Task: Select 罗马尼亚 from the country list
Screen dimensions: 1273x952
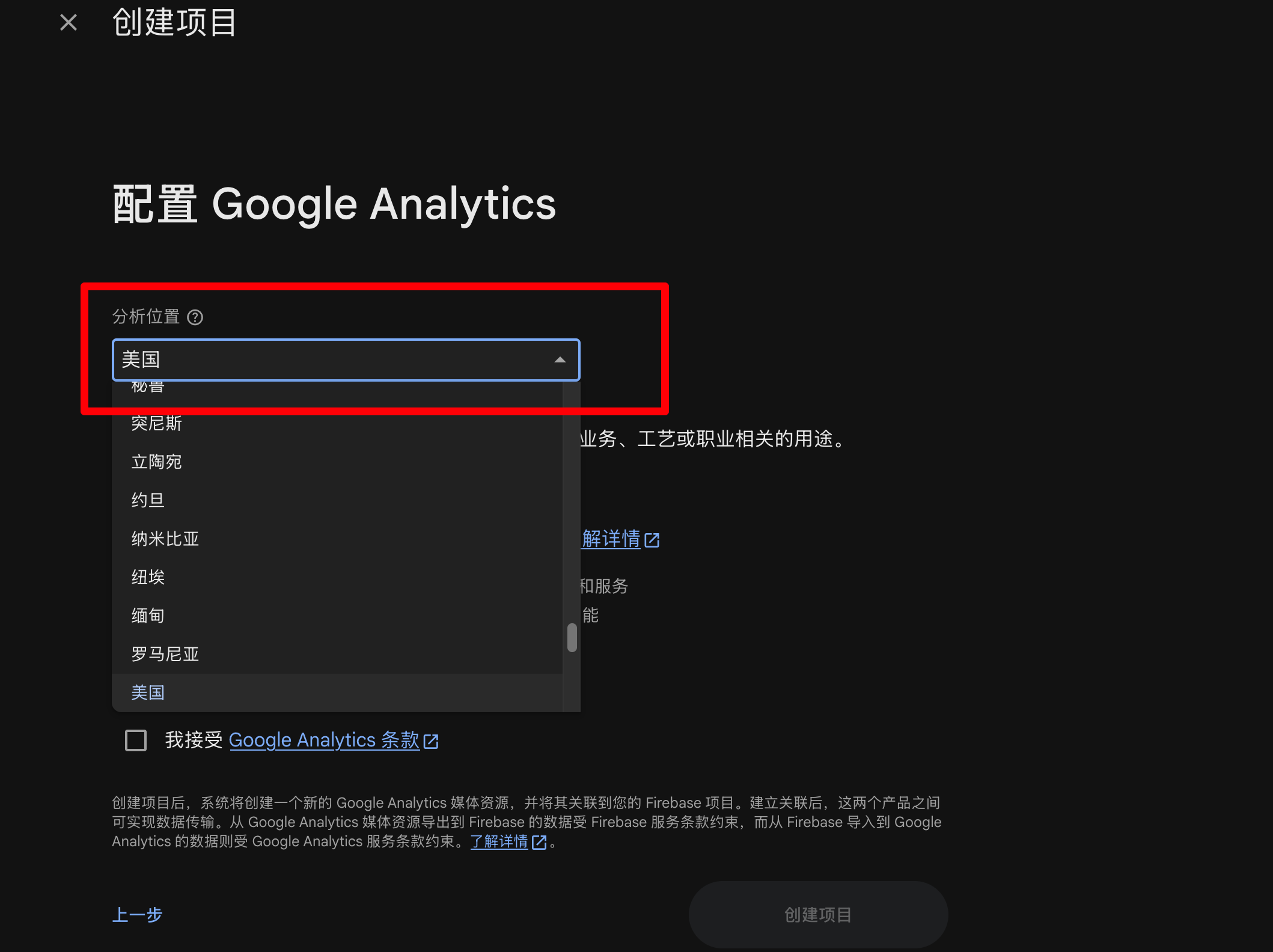Action: coord(337,654)
